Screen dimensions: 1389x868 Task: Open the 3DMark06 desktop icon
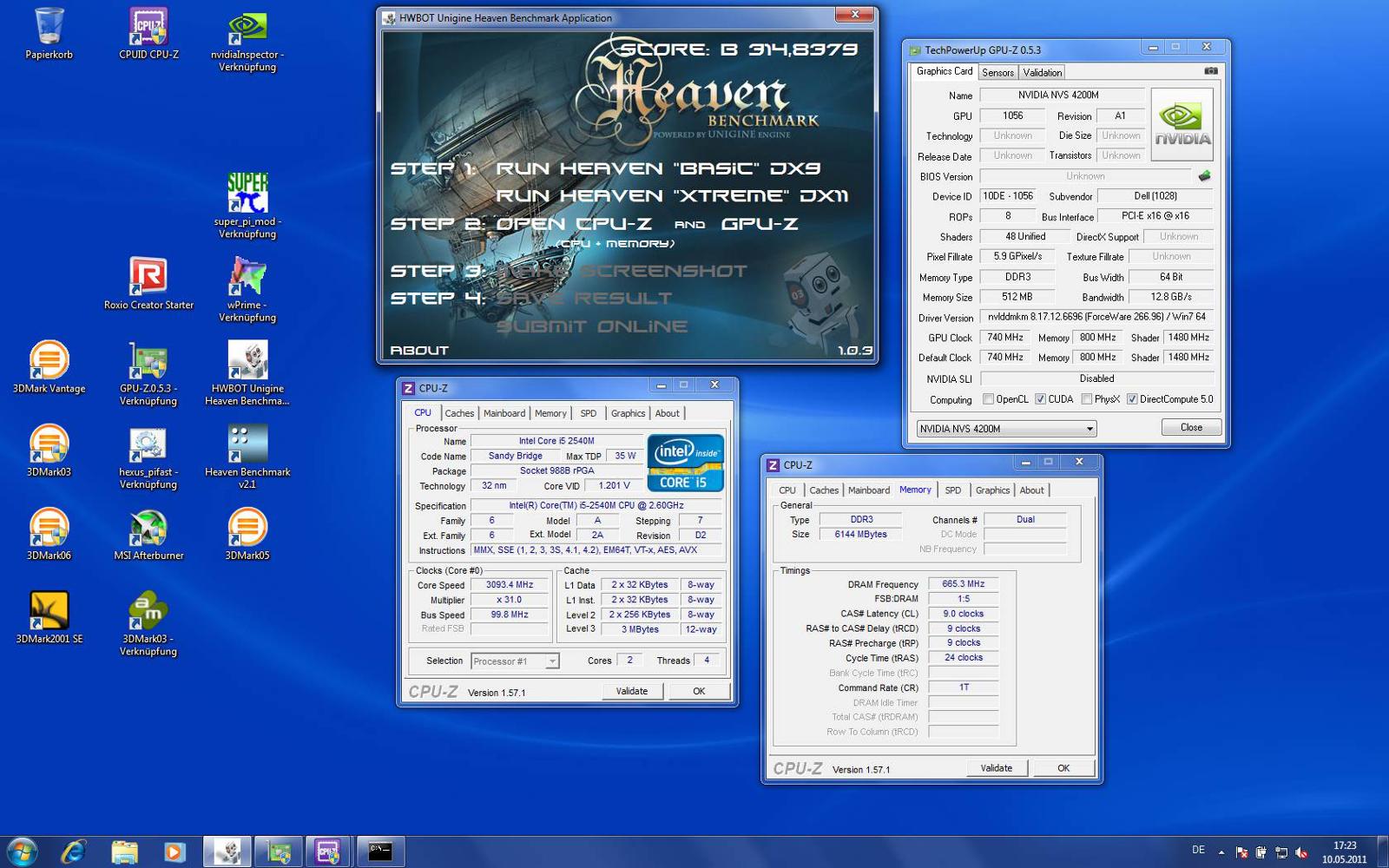(x=49, y=533)
